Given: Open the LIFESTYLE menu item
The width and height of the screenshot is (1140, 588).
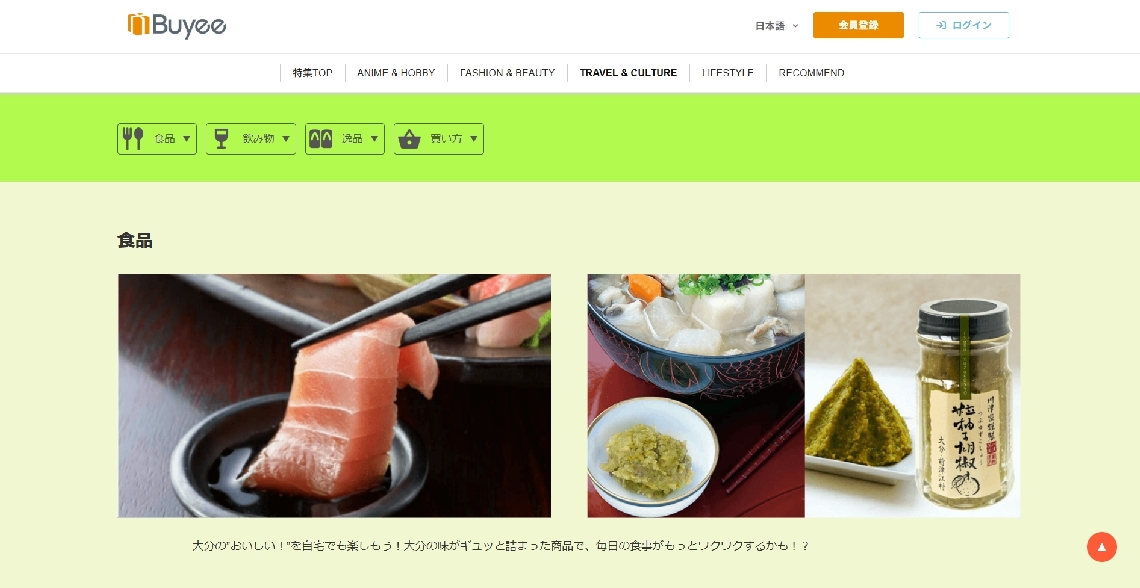Looking at the screenshot, I should pyautogui.click(x=728, y=73).
